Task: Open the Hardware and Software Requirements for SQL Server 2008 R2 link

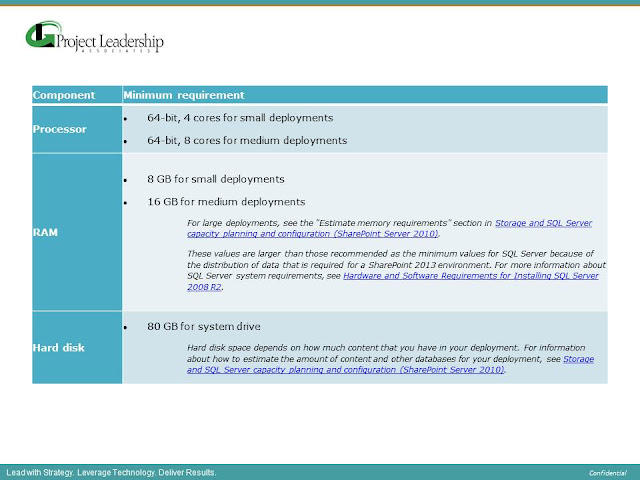Action: point(393,281)
